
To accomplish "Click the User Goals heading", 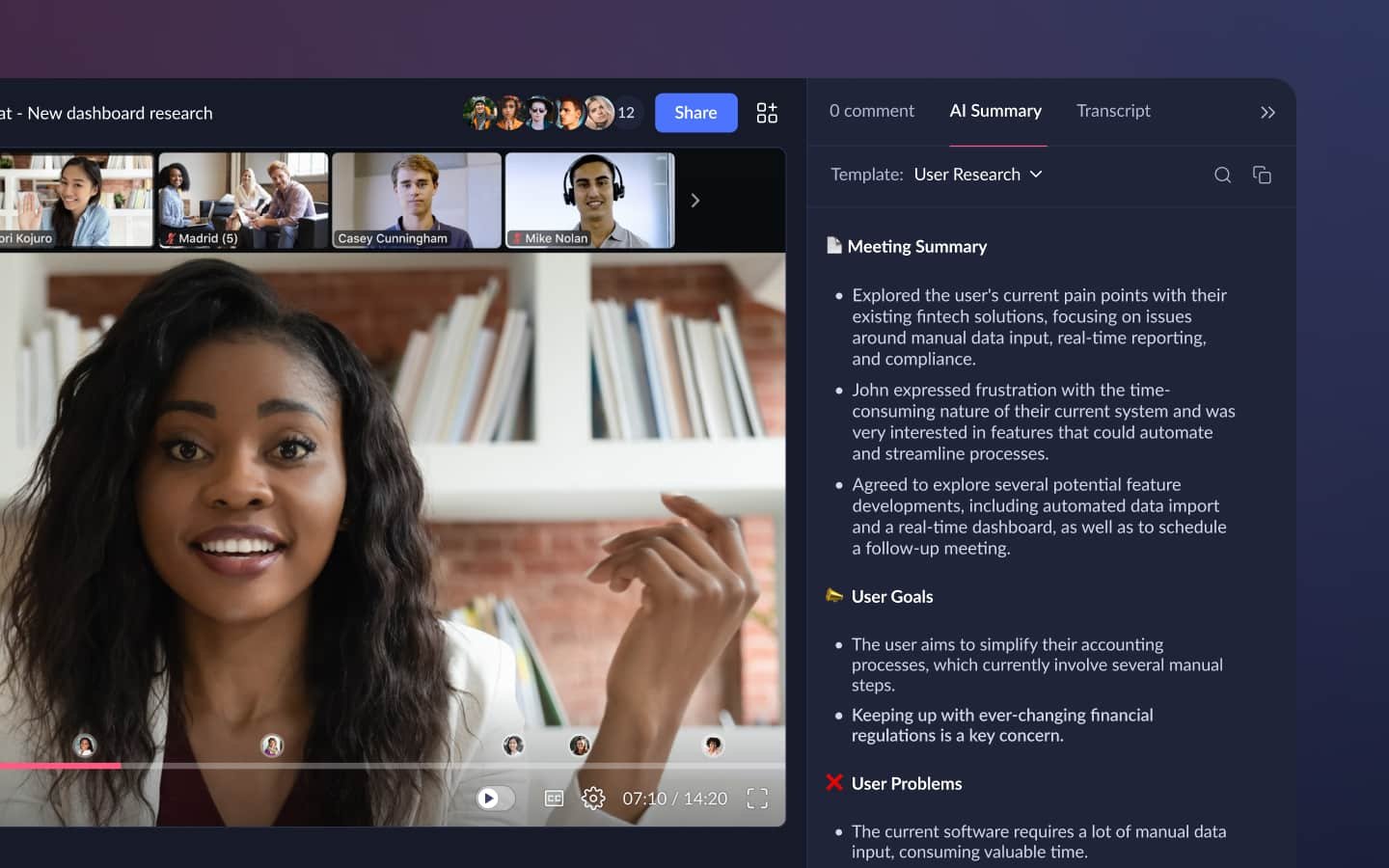I will coord(892,597).
